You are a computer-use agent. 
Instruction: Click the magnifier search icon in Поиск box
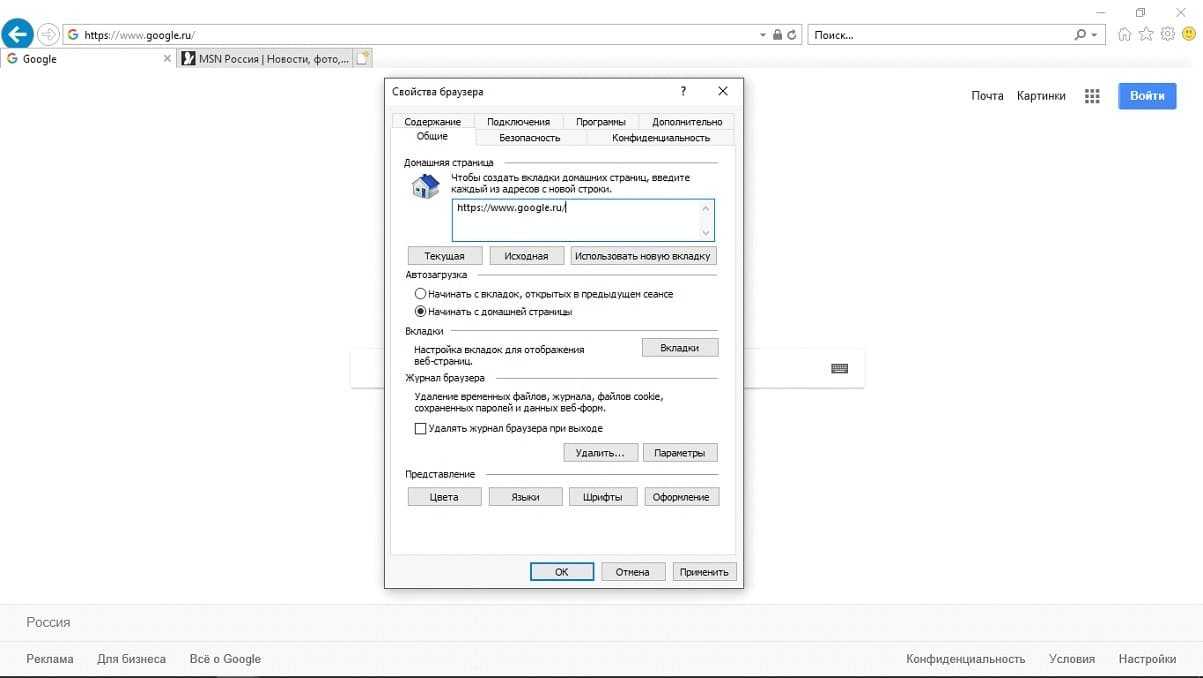(1080, 34)
